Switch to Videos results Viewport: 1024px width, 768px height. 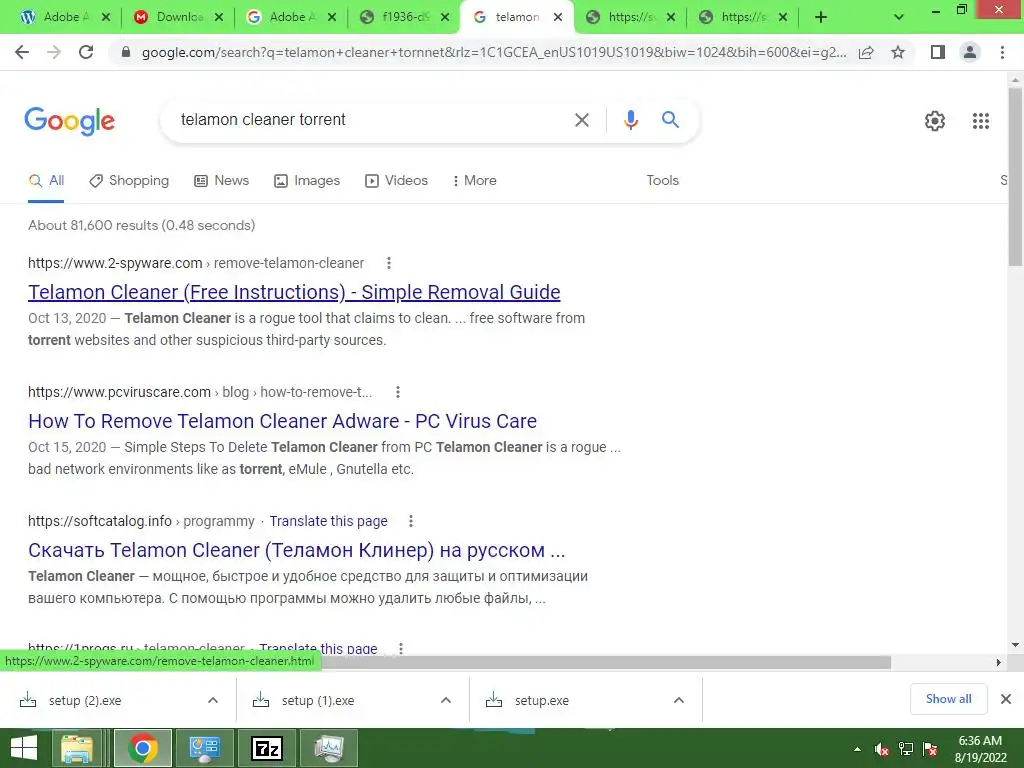[x=396, y=180]
